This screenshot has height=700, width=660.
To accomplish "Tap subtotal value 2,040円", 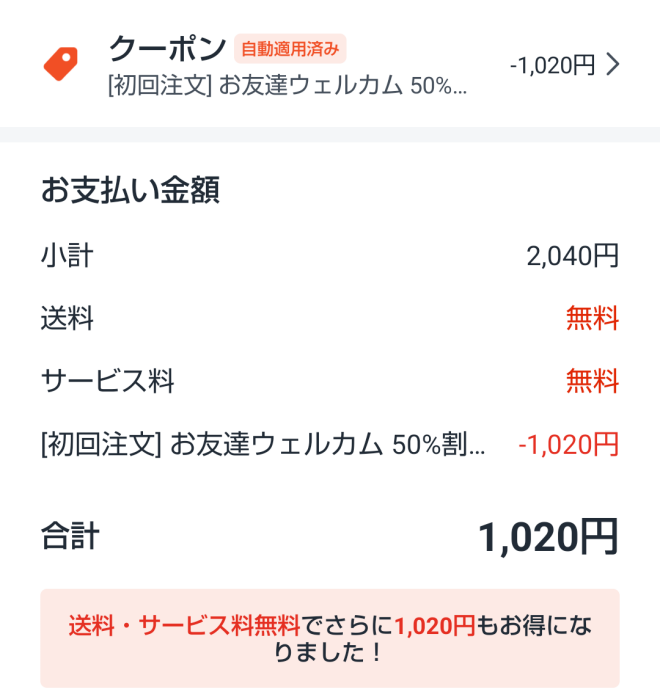I will 572,256.
